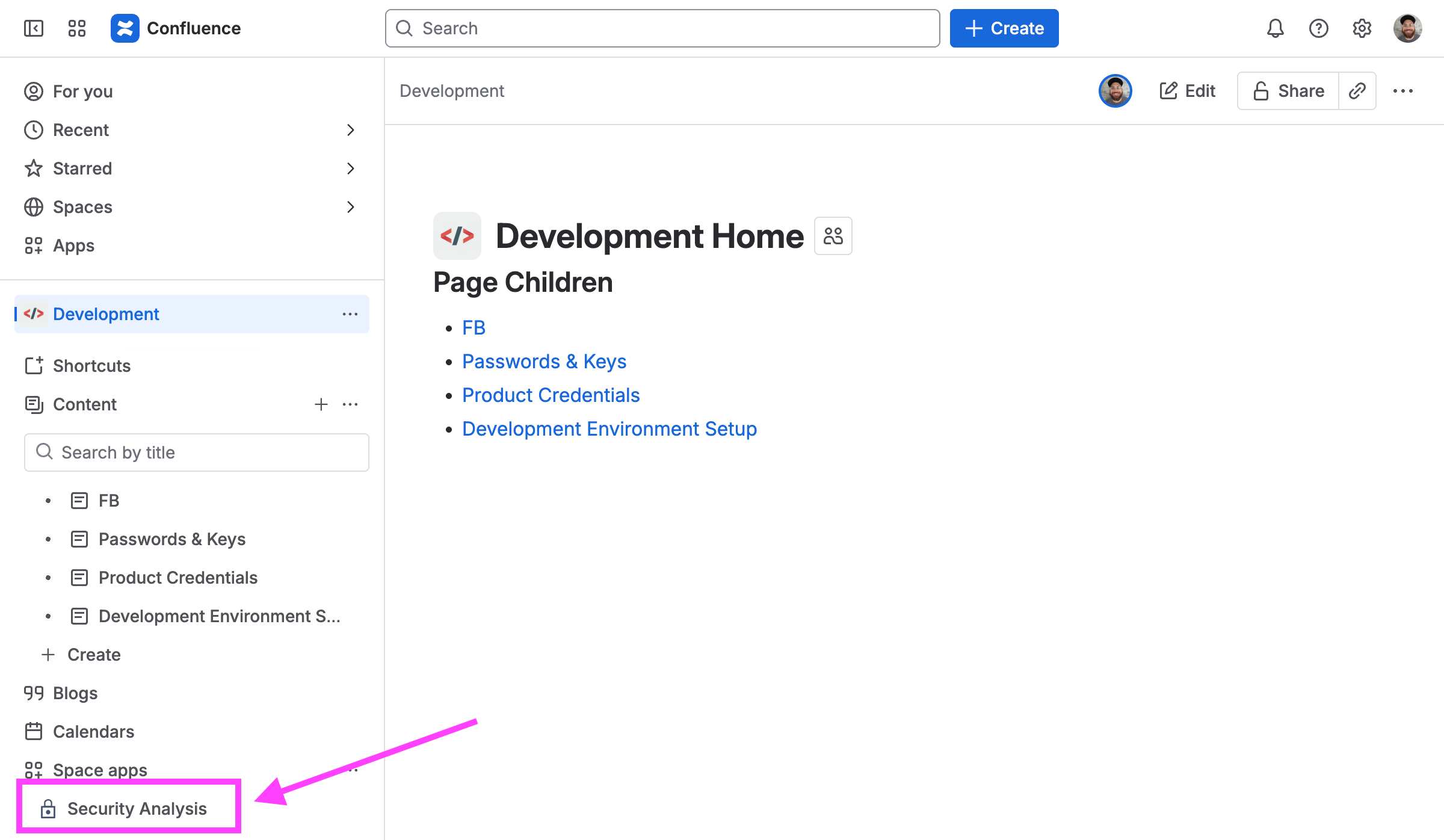Open the app switcher grid icon
The width and height of the screenshot is (1444, 840).
[x=77, y=28]
